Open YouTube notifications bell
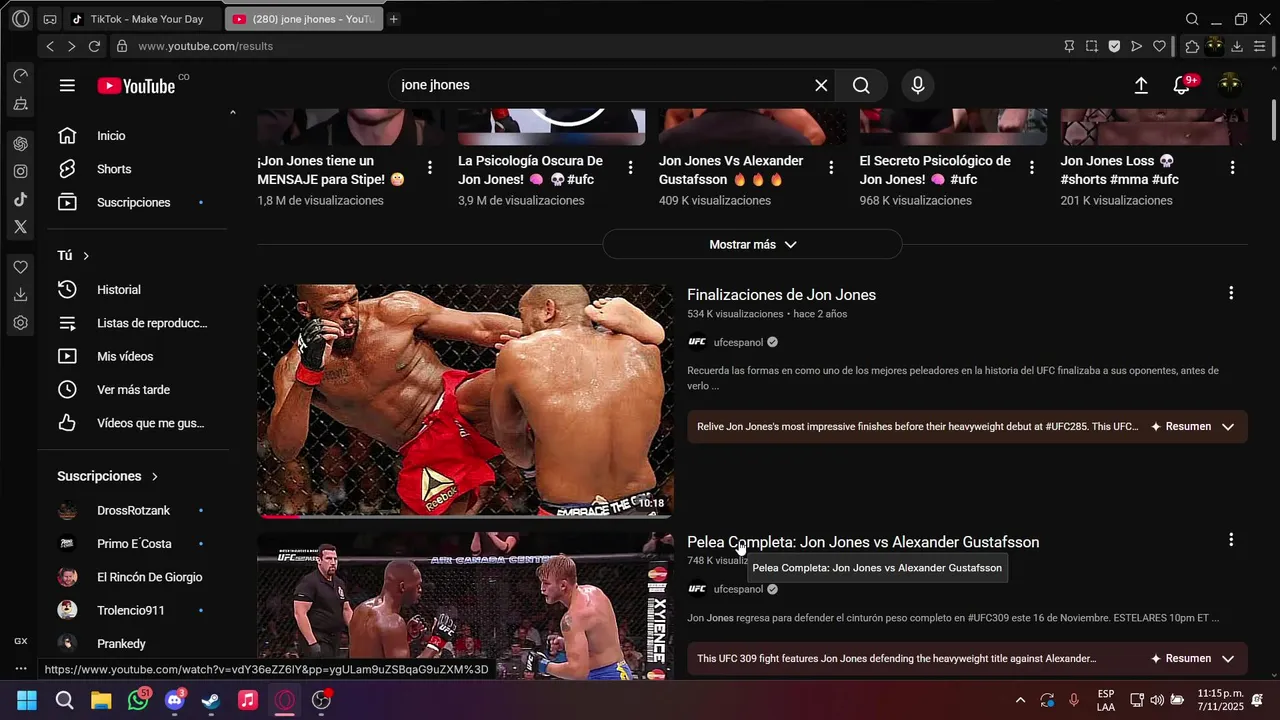The height and width of the screenshot is (720, 1280). coord(1182,85)
